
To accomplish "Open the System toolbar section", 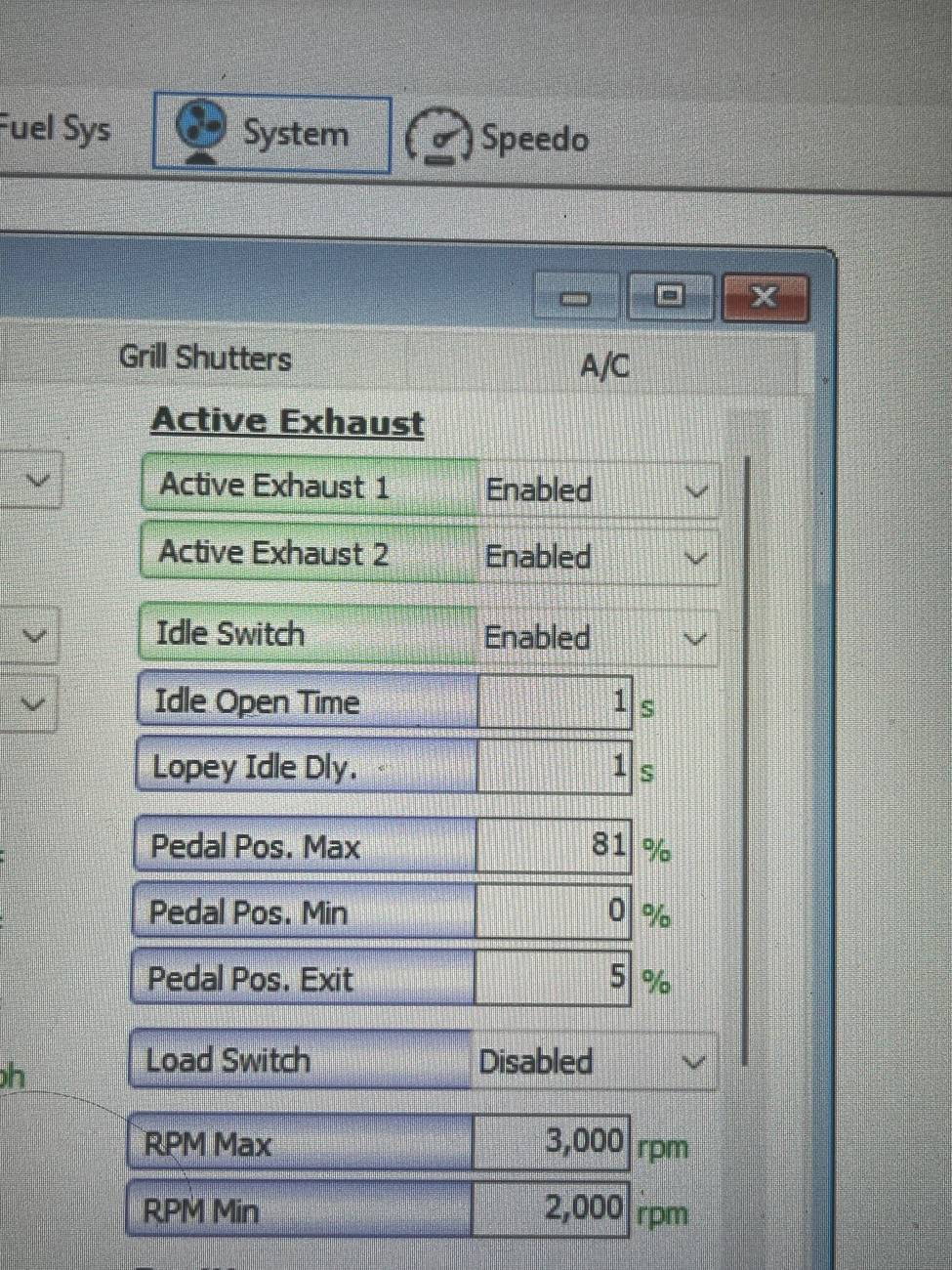I will click(271, 134).
